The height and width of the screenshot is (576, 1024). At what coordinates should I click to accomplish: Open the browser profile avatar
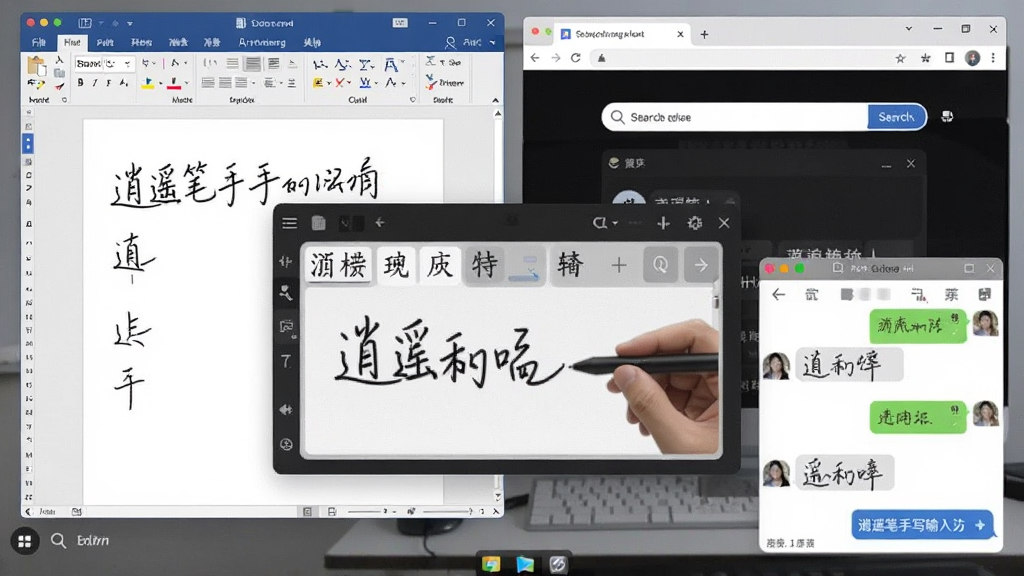pyautogui.click(x=972, y=58)
